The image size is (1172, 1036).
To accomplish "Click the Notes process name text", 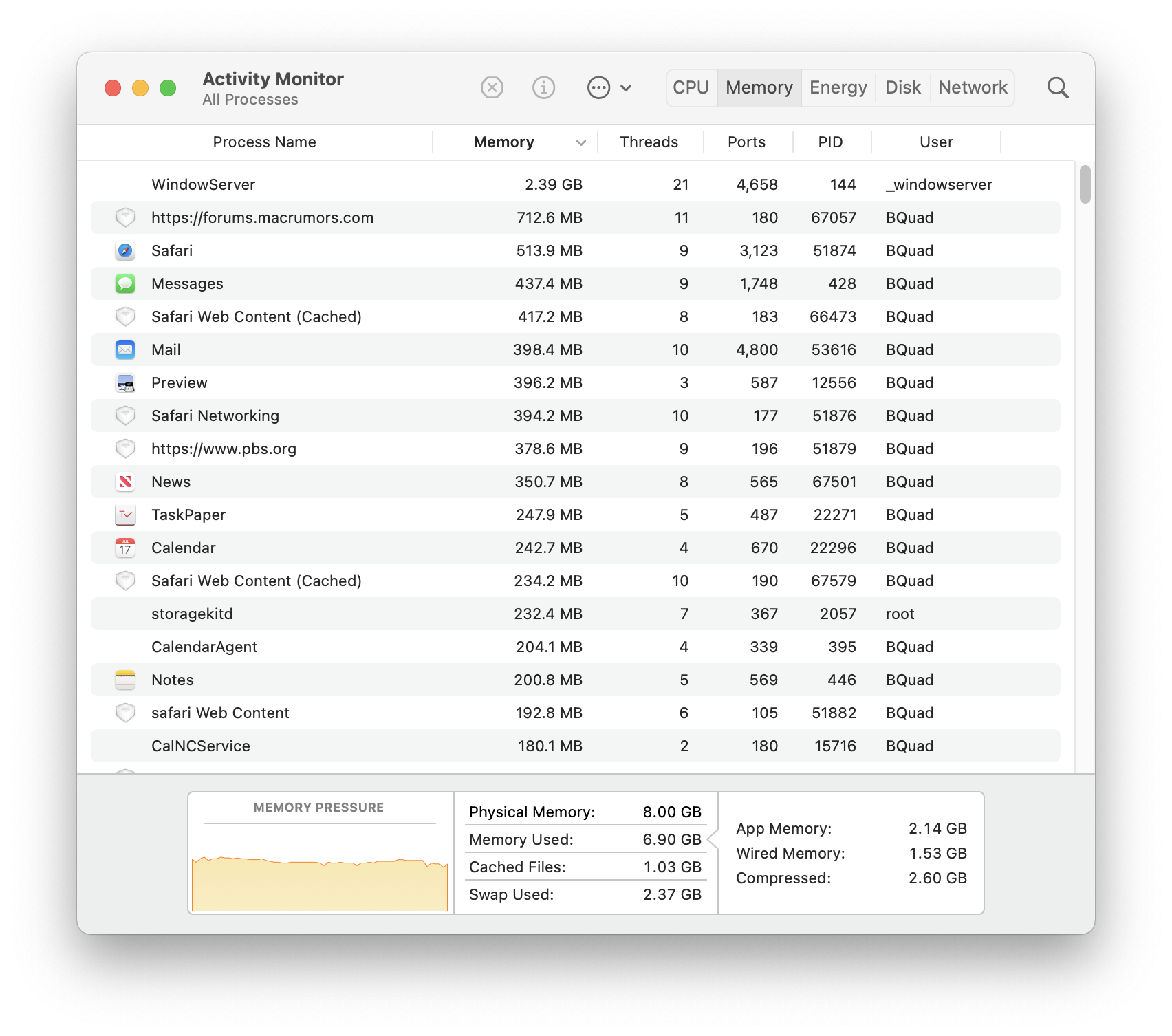I will [173, 680].
